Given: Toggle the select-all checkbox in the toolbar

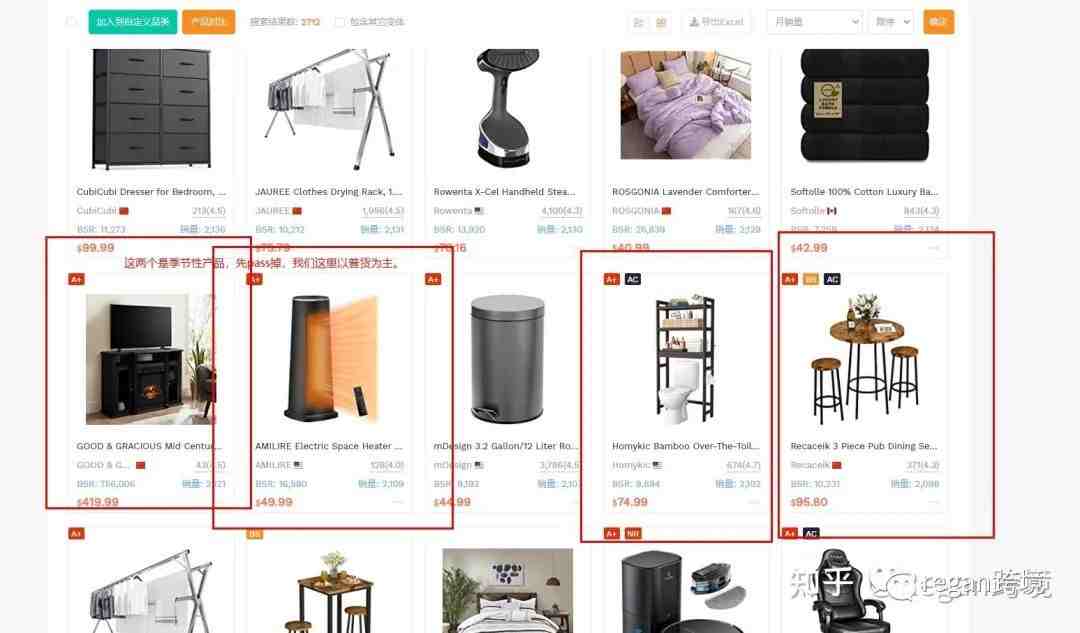Looking at the screenshot, I should [x=71, y=22].
